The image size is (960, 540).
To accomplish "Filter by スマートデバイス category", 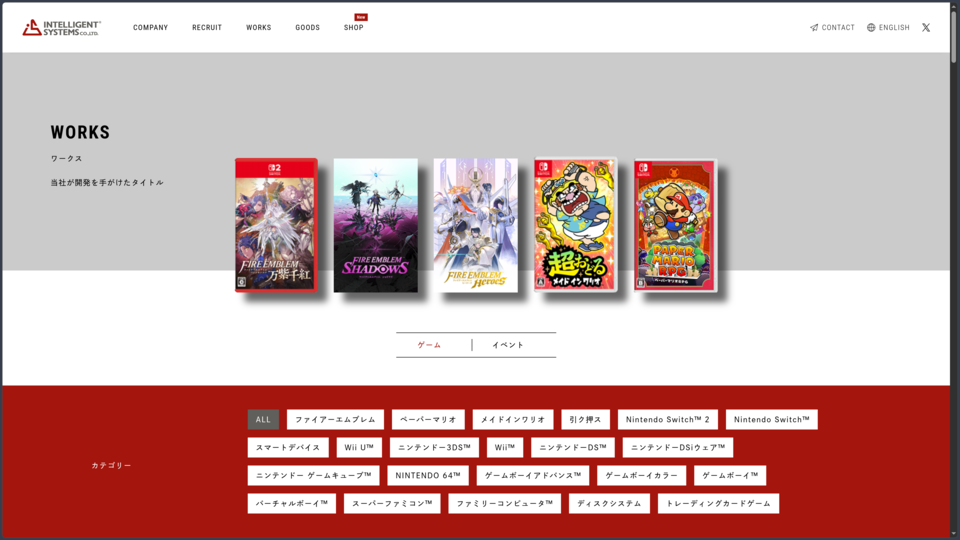I will [288, 448].
